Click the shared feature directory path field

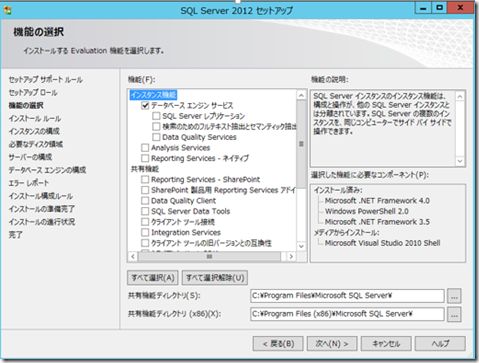[x=347, y=296]
